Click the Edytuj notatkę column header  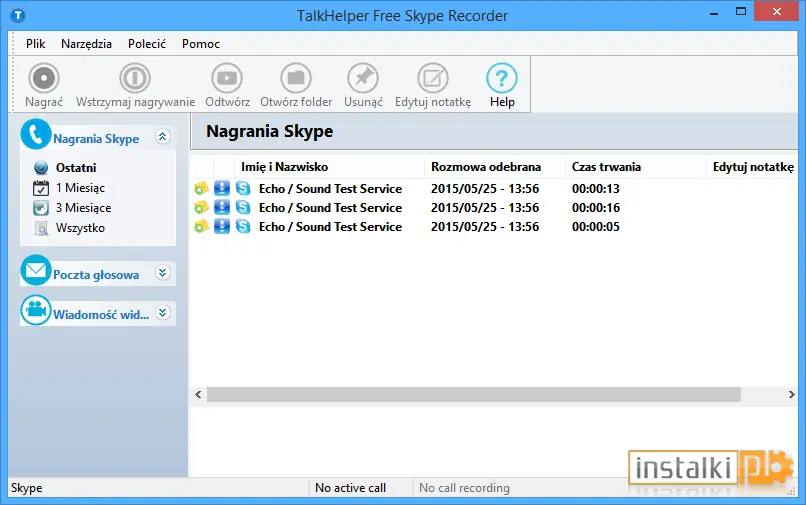(x=753, y=167)
